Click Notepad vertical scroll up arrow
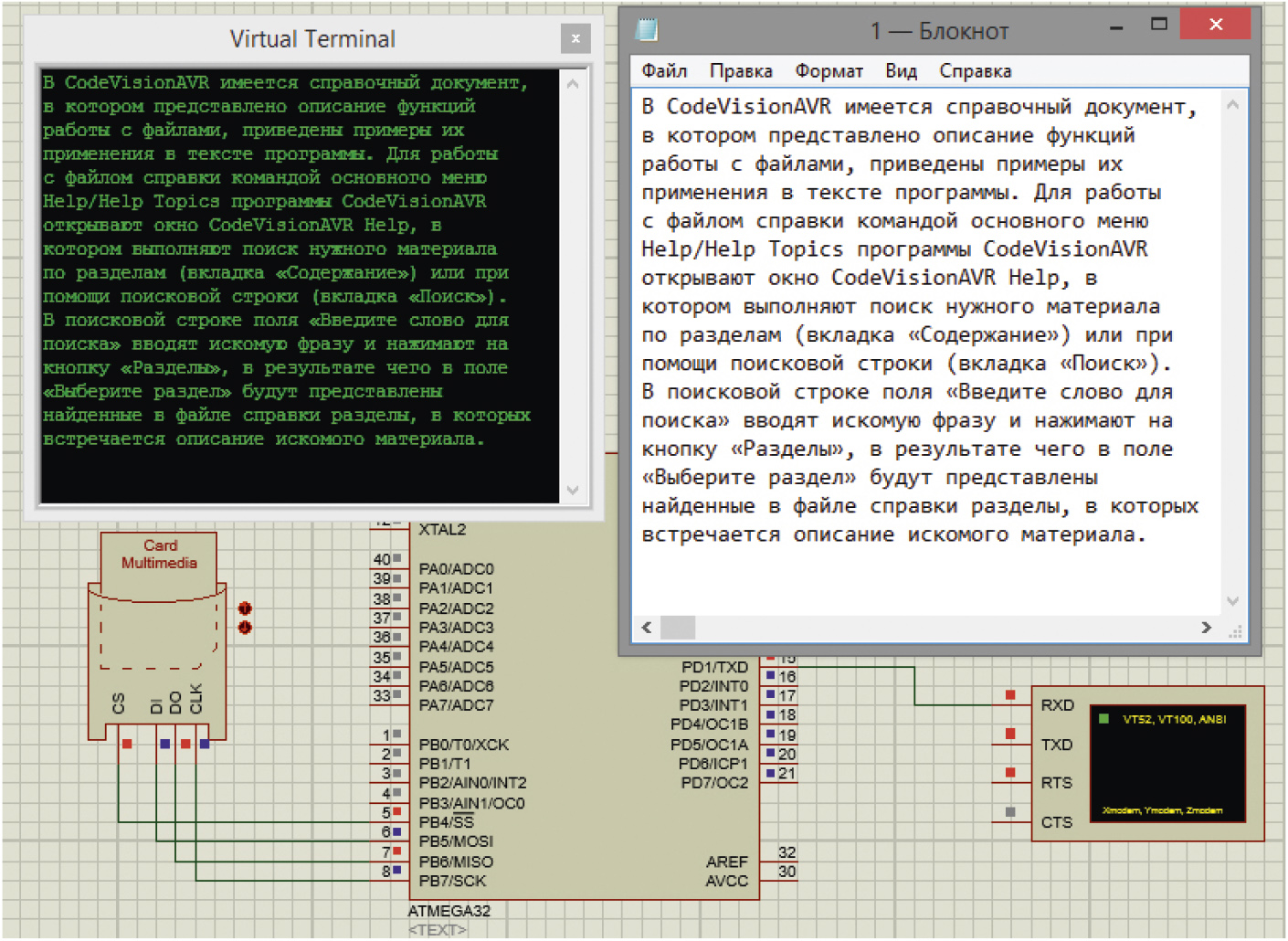The height and width of the screenshot is (941, 1288). (1232, 105)
